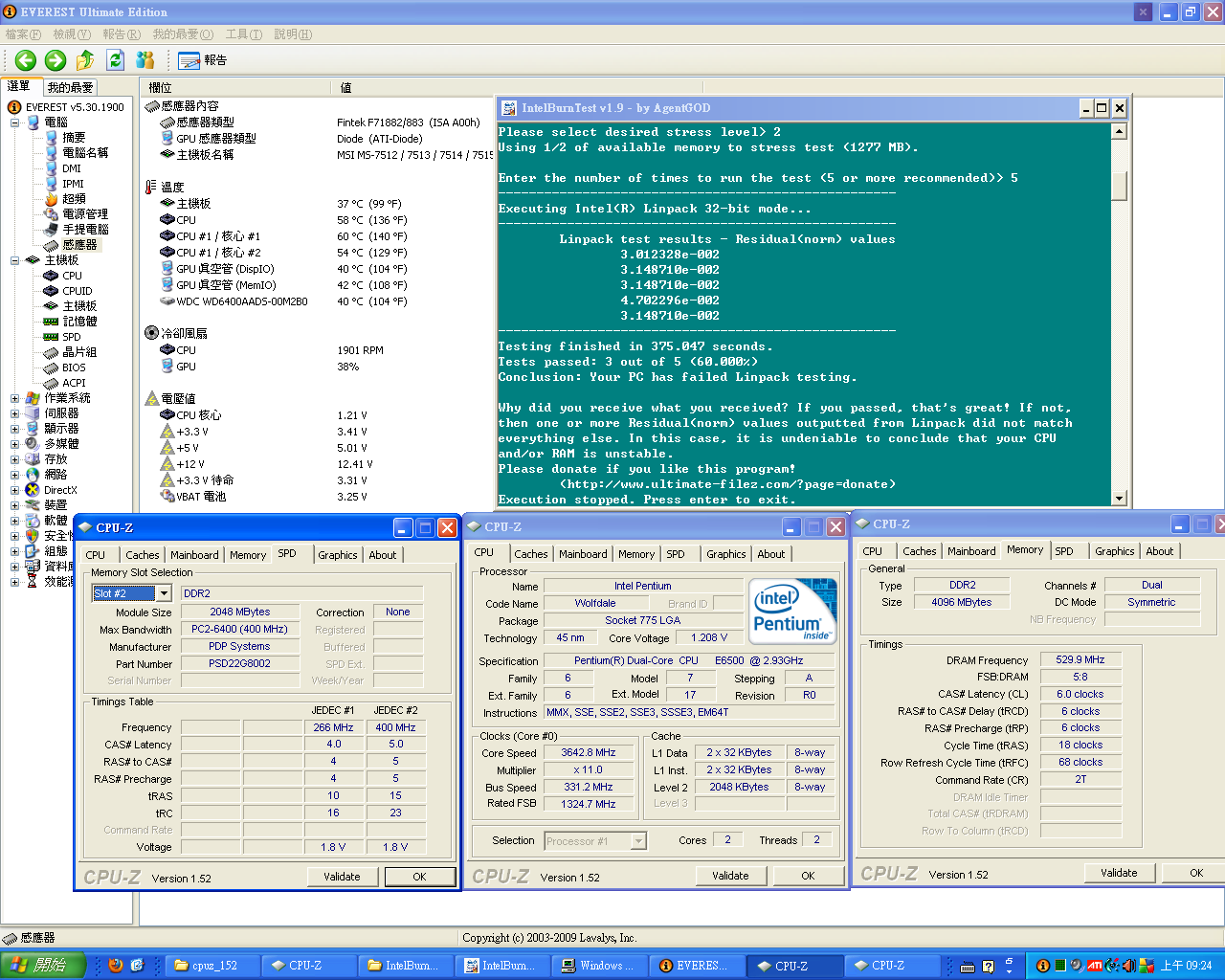This screenshot has height=980, width=1225.
Task: Switch to Windows... taskbar button
Action: [602, 966]
